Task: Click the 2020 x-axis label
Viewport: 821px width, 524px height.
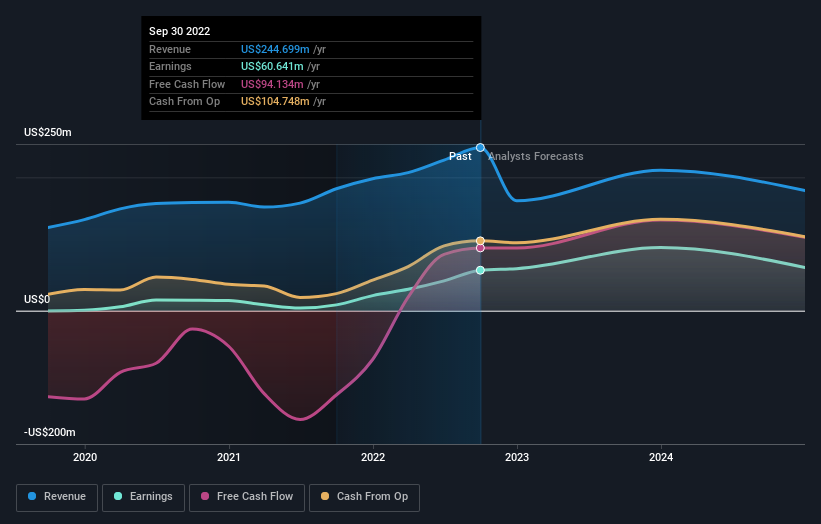Action: (85, 457)
